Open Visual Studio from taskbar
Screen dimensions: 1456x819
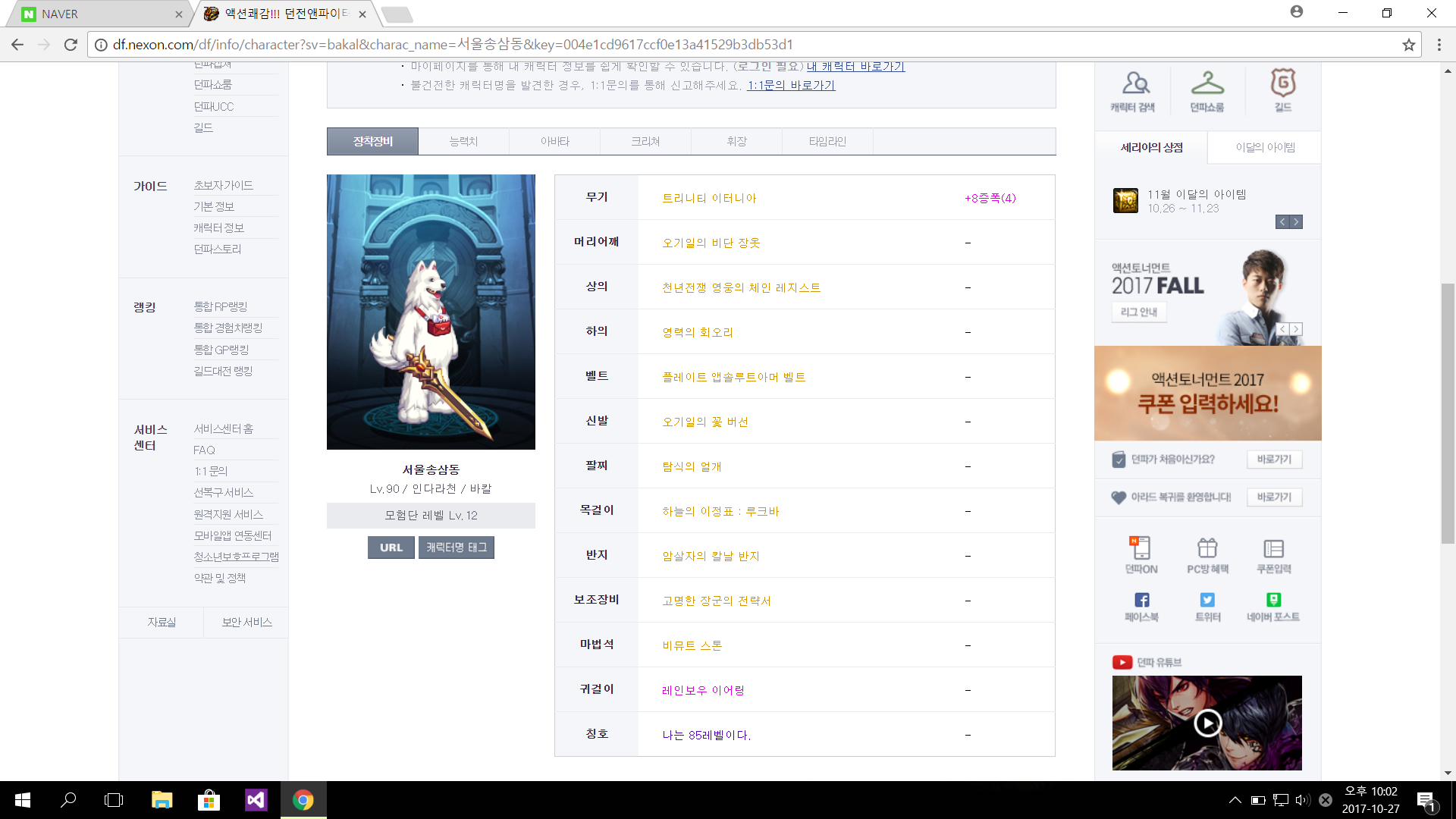(x=256, y=800)
